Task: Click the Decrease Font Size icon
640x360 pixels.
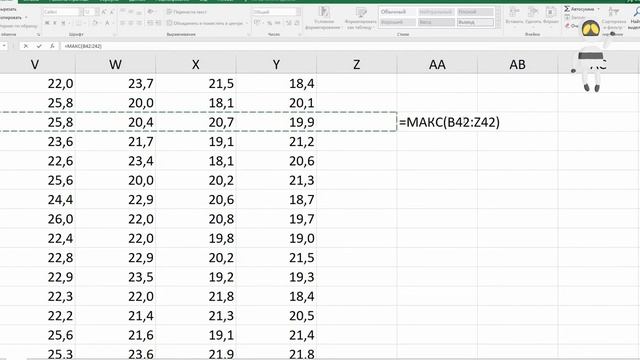Action: click(x=111, y=12)
